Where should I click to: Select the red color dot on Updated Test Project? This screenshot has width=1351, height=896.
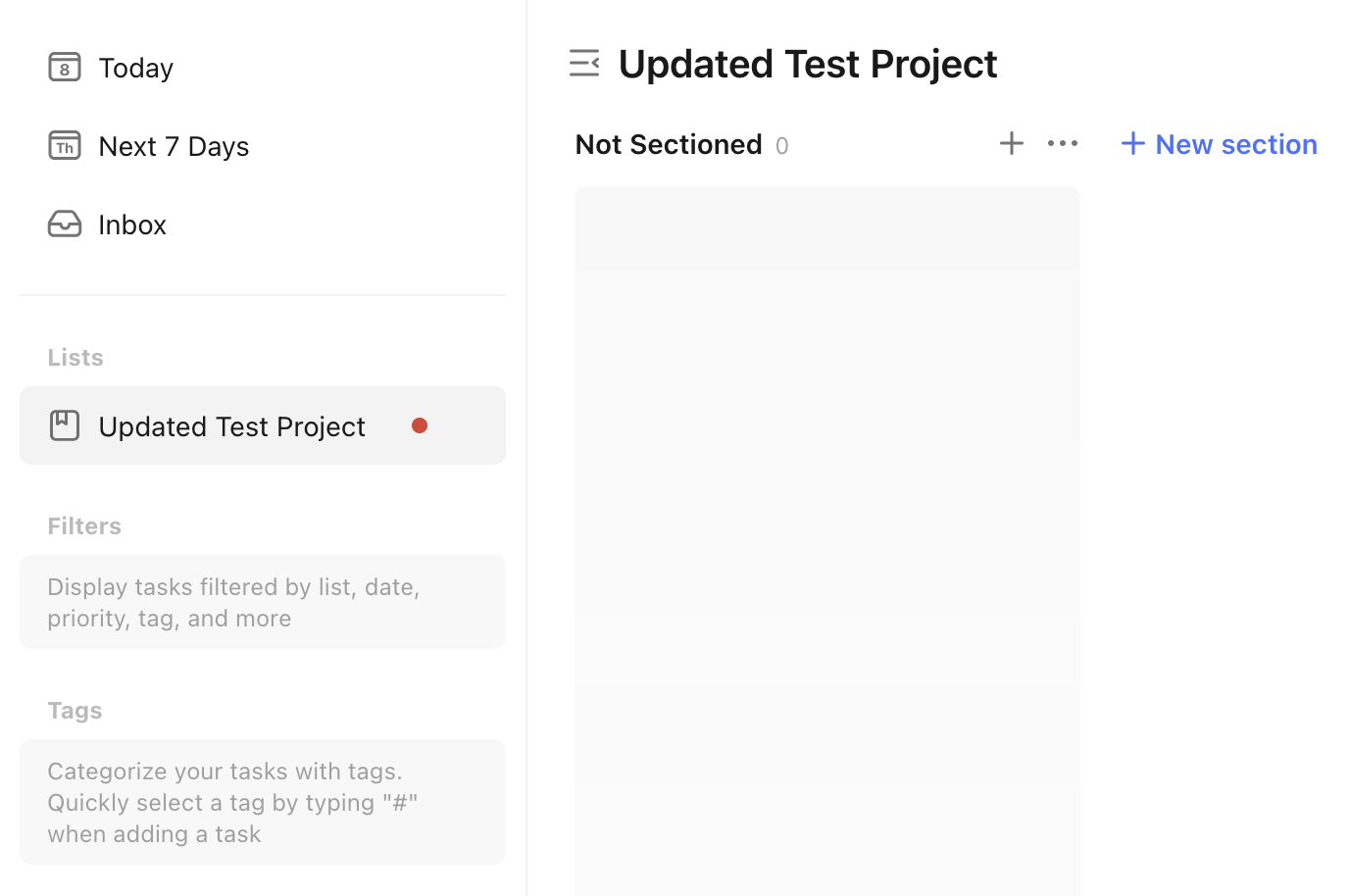[x=420, y=425]
